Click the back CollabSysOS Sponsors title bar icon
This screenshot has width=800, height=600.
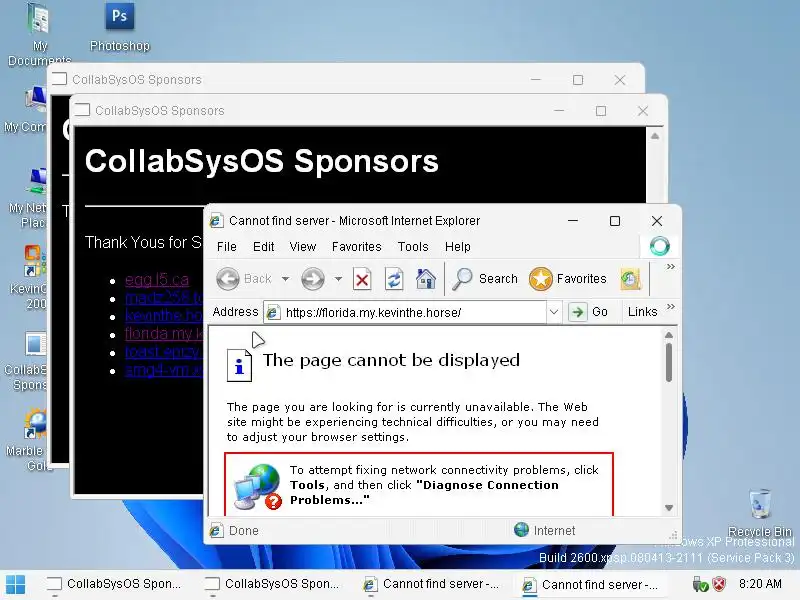point(59,79)
